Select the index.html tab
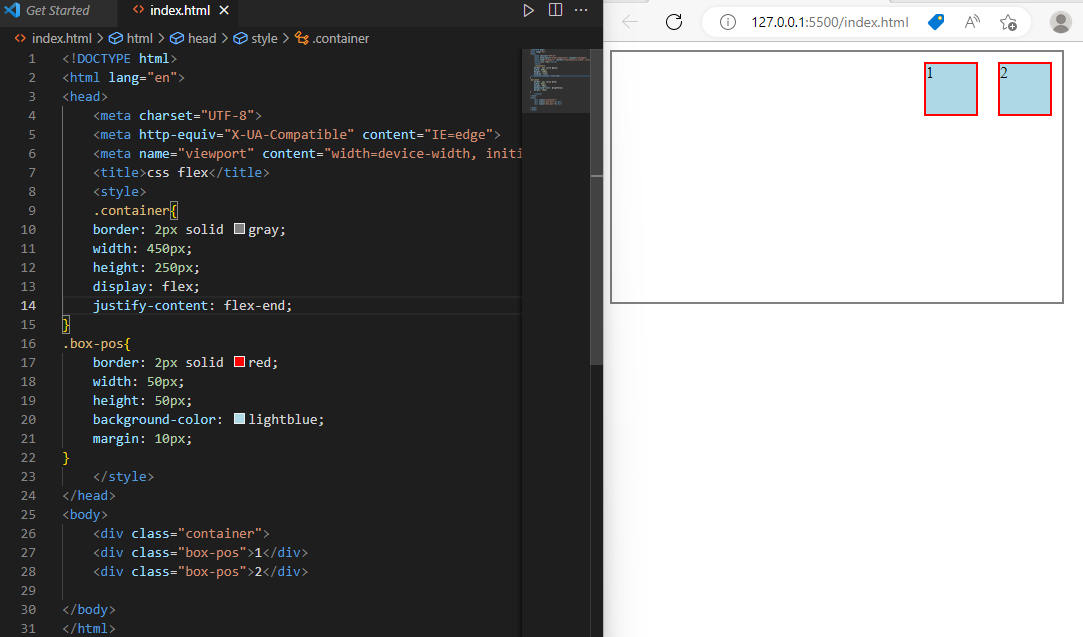Screen dimensions: 1083x637 [180, 10]
